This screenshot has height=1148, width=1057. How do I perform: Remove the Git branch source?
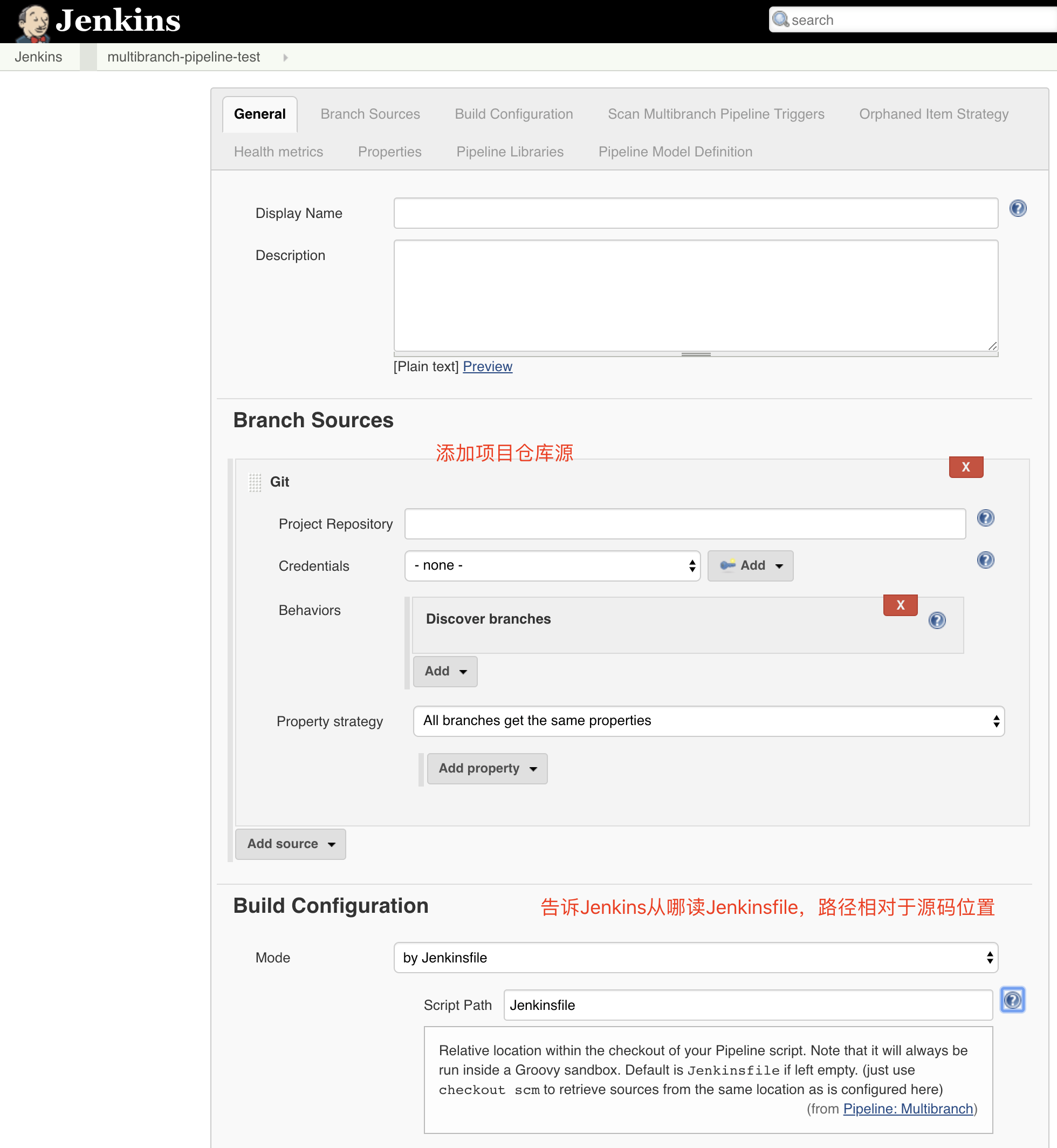[x=965, y=467]
